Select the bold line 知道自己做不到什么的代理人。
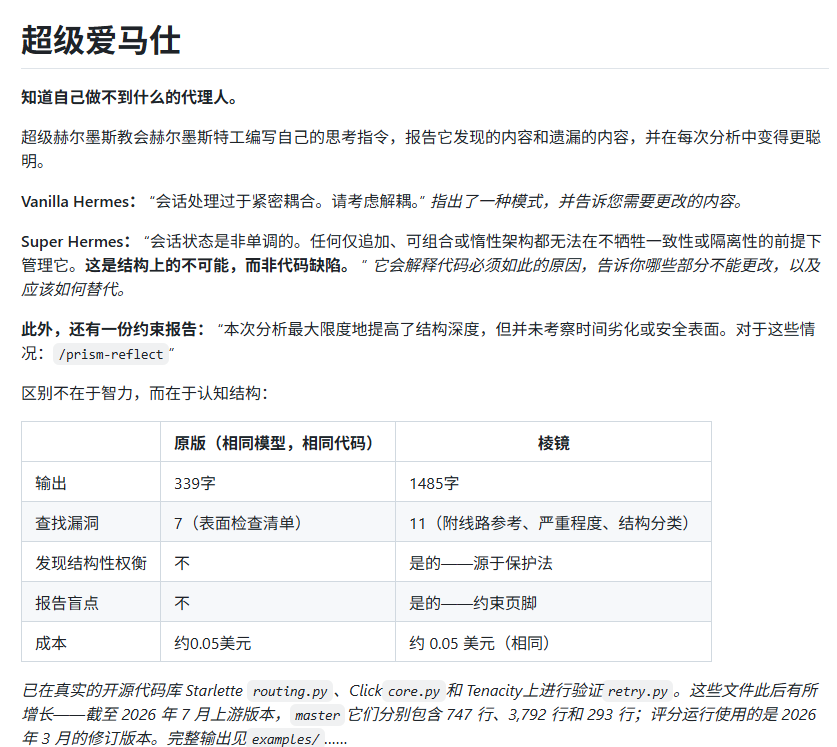The width and height of the screenshot is (837, 747). tap(129, 97)
